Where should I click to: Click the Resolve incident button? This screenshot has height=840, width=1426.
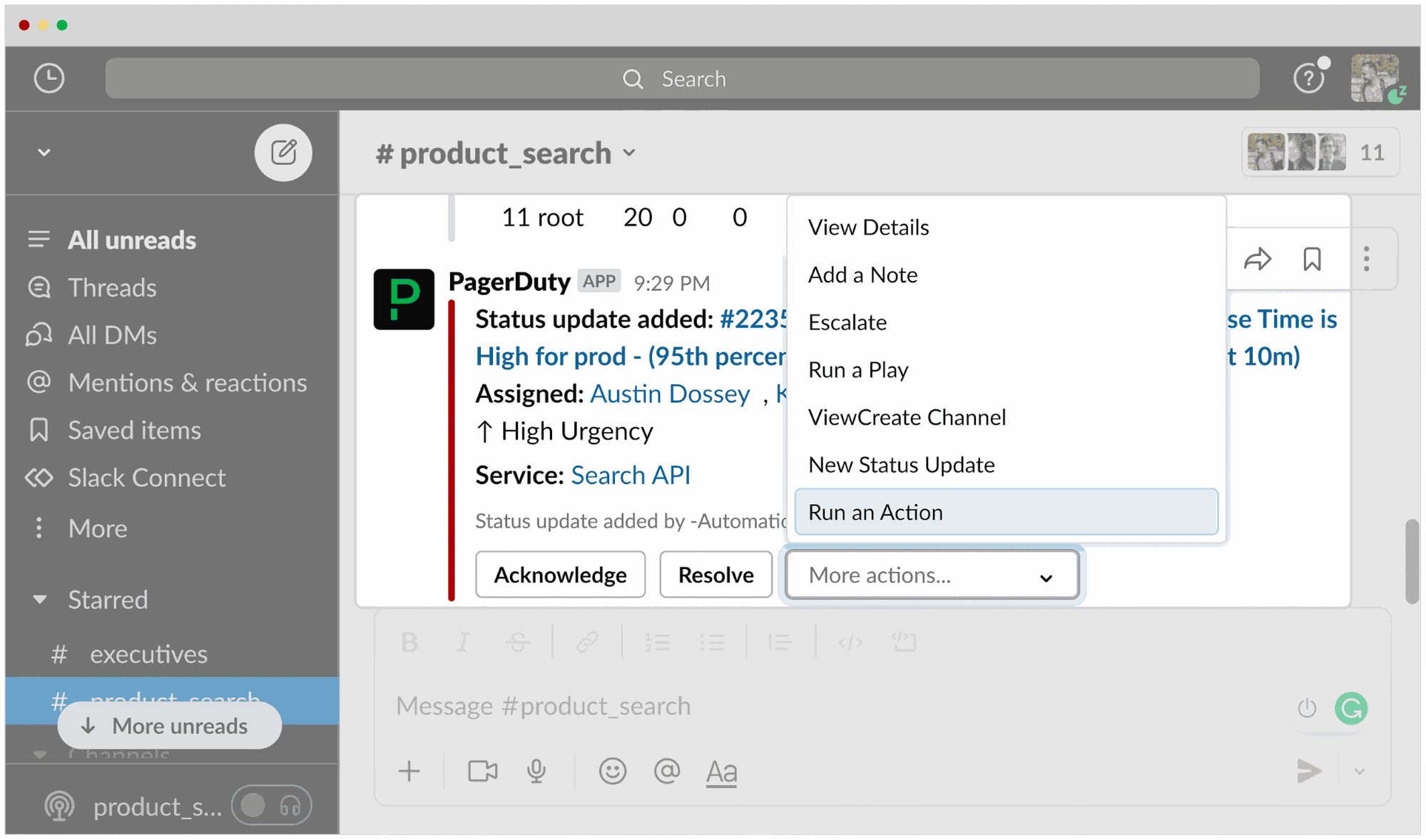click(x=716, y=575)
